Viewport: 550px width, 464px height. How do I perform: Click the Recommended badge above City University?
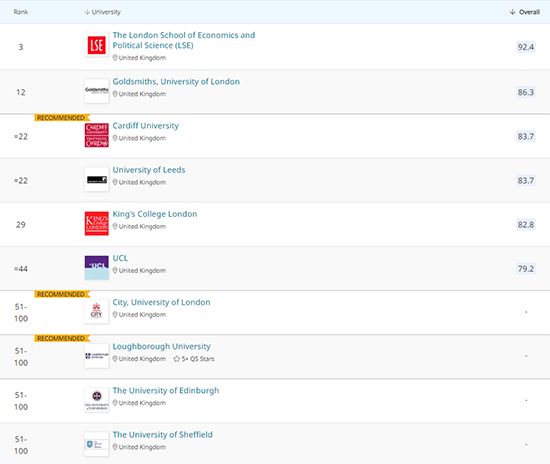[62, 294]
